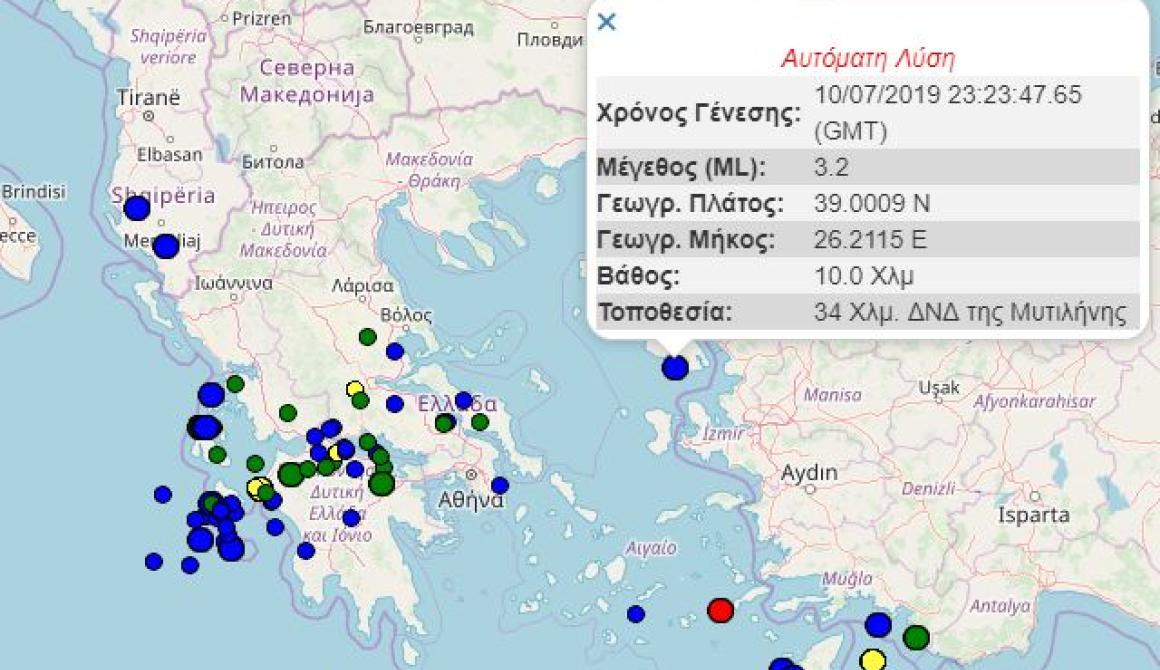Select green marker right of Ελλάδα label
1160x670 pixels.
click(480, 422)
